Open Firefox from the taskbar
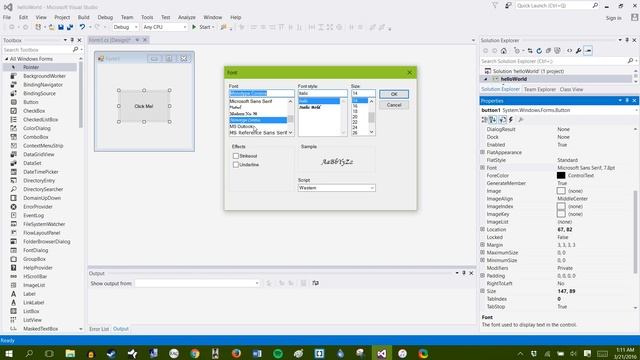The height and width of the screenshot is (360, 640). click(x=236, y=353)
